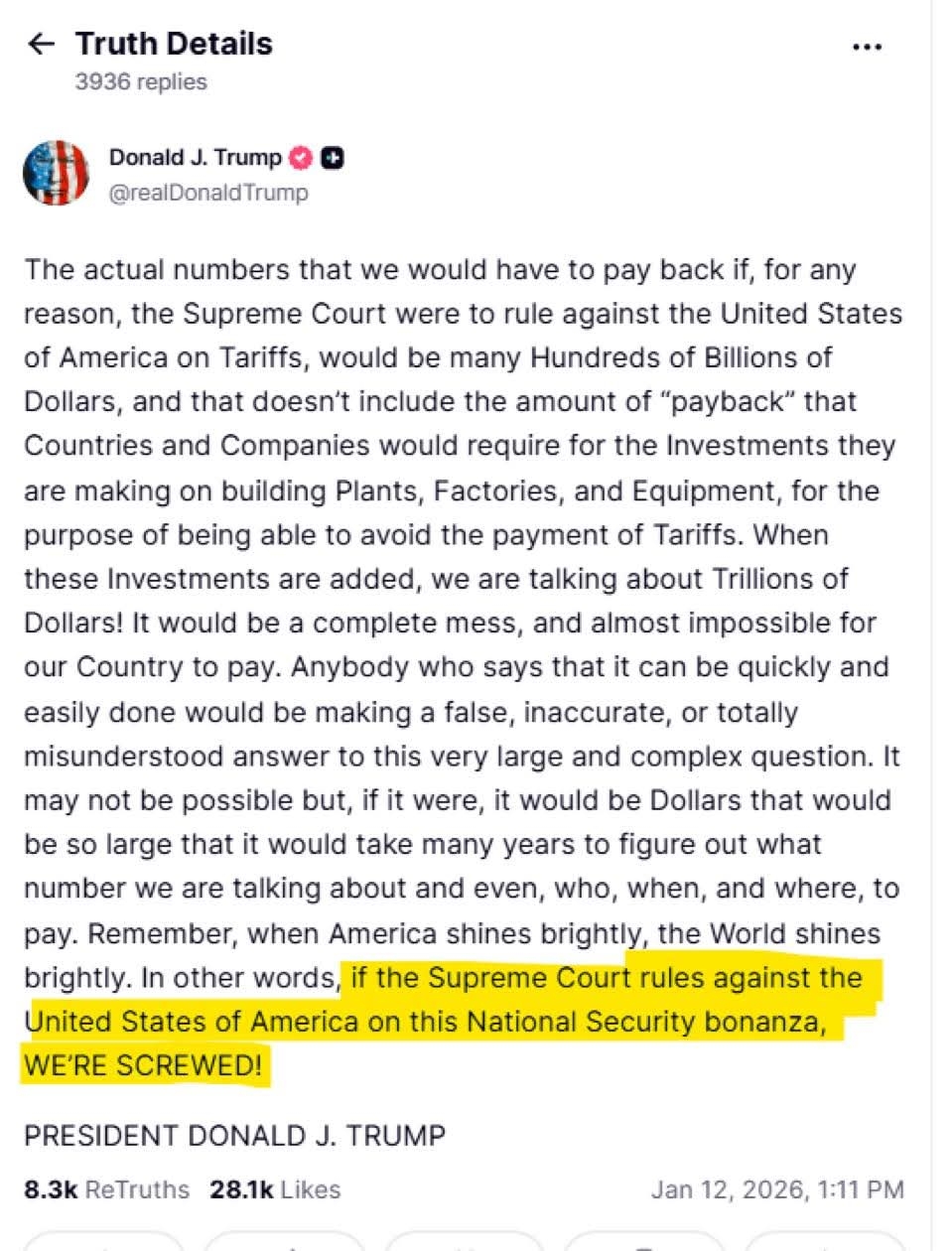This screenshot has height=1251, width=952.
Task: Click the red verified badge icon
Action: pyautogui.click(x=301, y=158)
